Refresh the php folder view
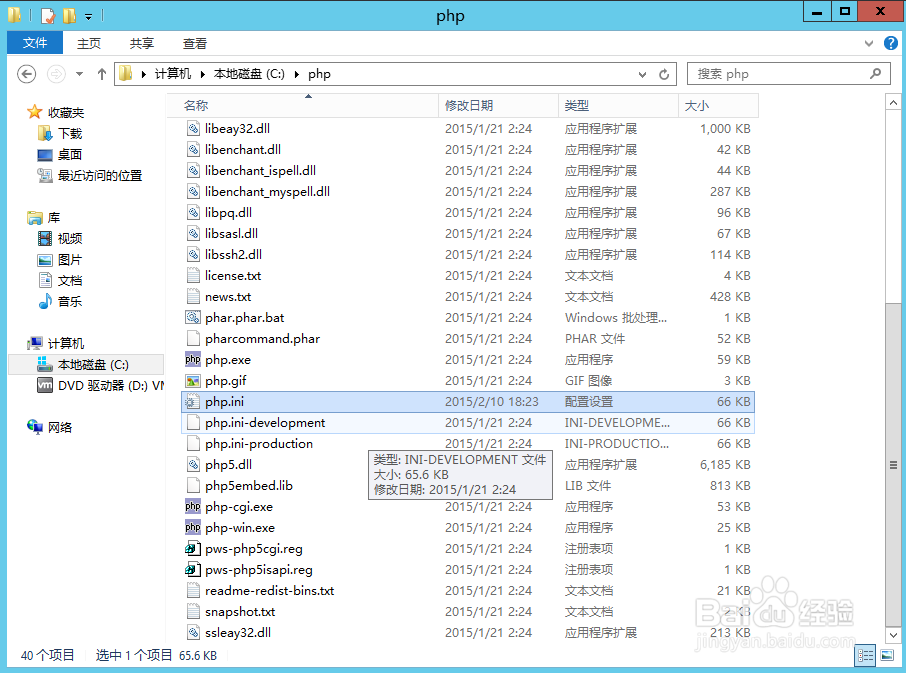The width and height of the screenshot is (906, 673). click(x=664, y=74)
